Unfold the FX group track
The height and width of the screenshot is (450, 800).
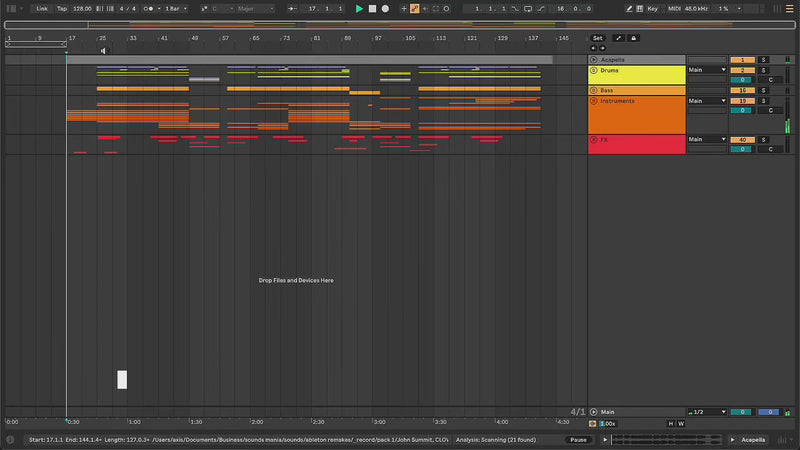[593, 140]
